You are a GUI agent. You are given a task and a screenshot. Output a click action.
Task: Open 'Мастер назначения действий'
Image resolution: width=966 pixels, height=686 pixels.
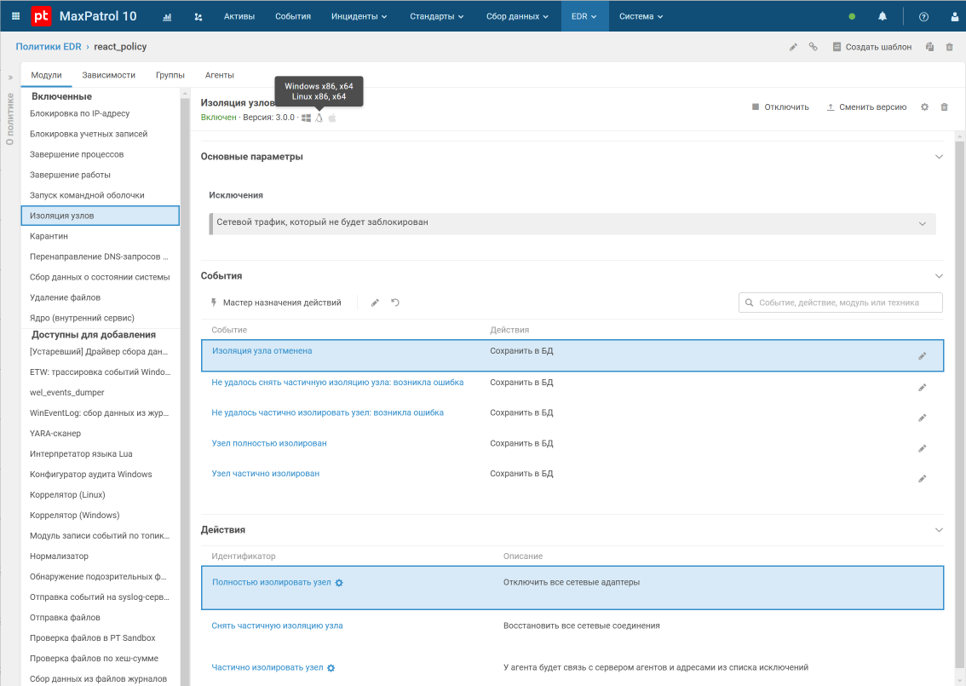click(x=276, y=302)
